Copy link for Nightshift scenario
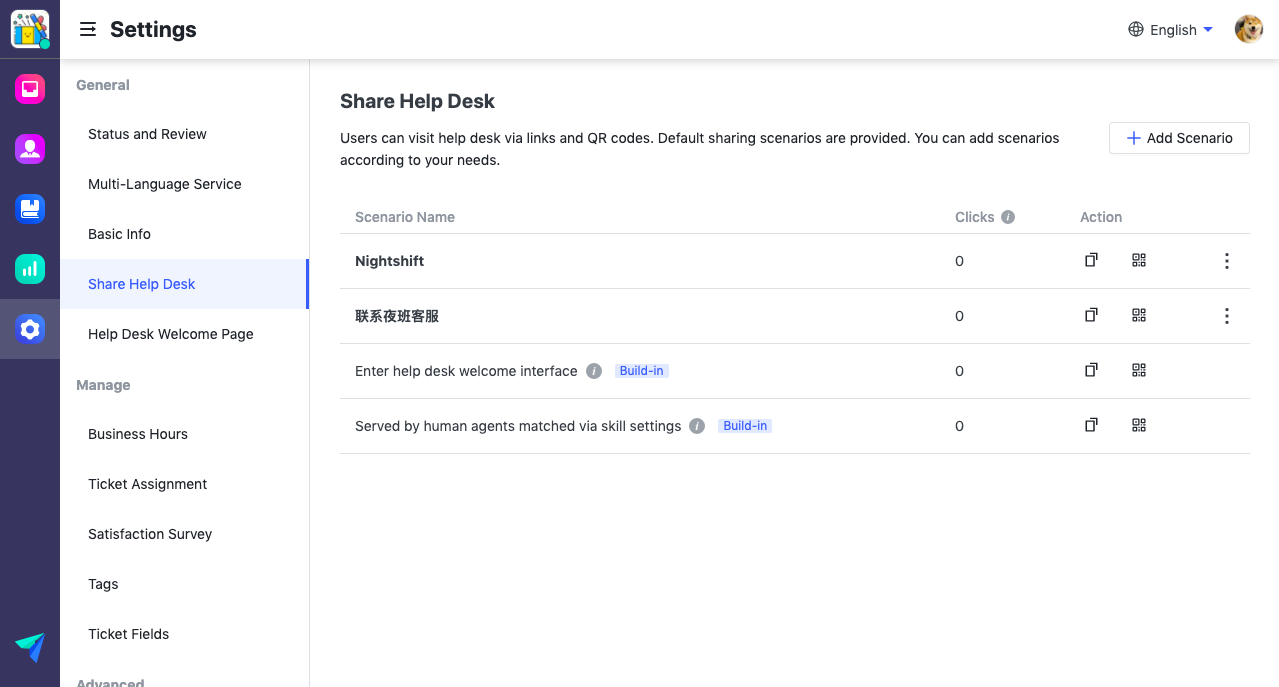 pos(1091,260)
